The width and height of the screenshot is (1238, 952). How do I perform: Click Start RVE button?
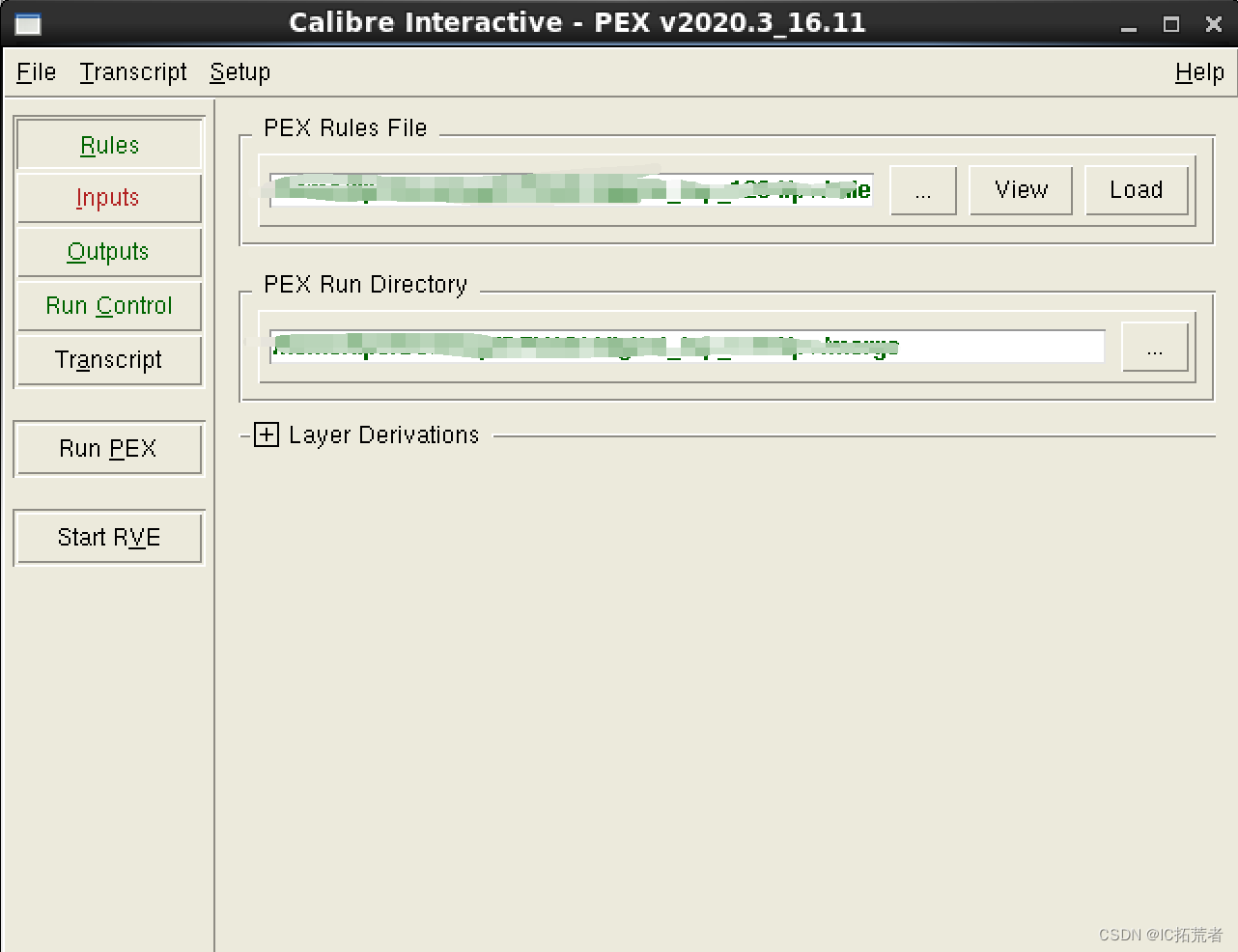109,538
